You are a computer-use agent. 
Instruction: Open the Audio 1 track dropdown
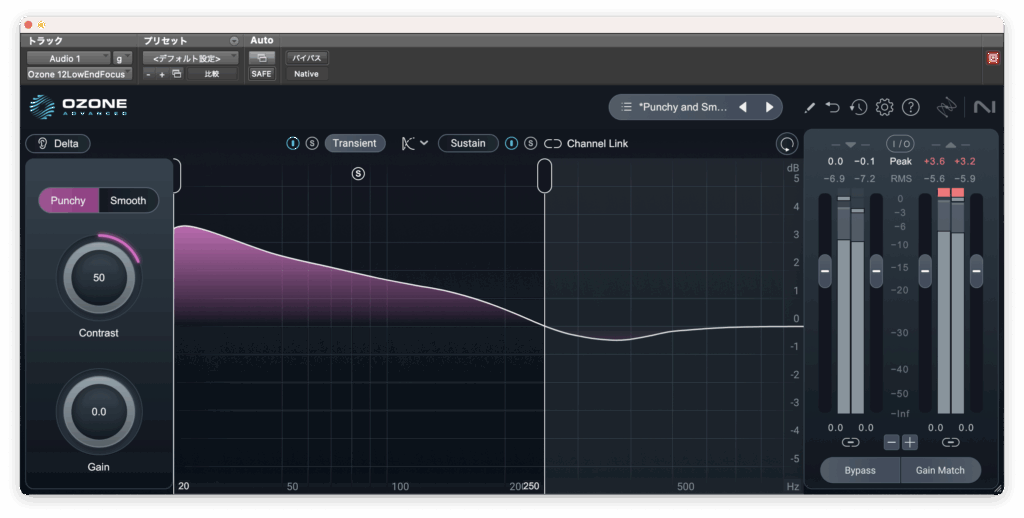tap(68, 58)
